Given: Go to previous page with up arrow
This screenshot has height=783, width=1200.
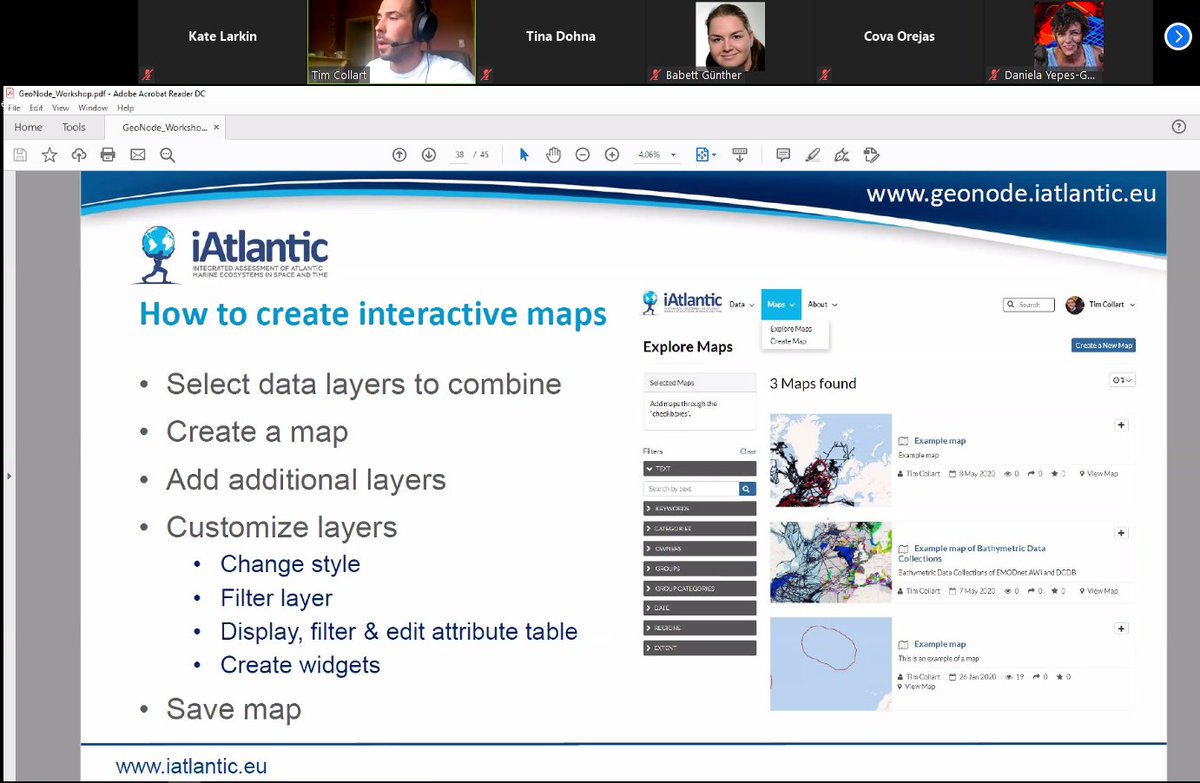Looking at the screenshot, I should point(399,155).
